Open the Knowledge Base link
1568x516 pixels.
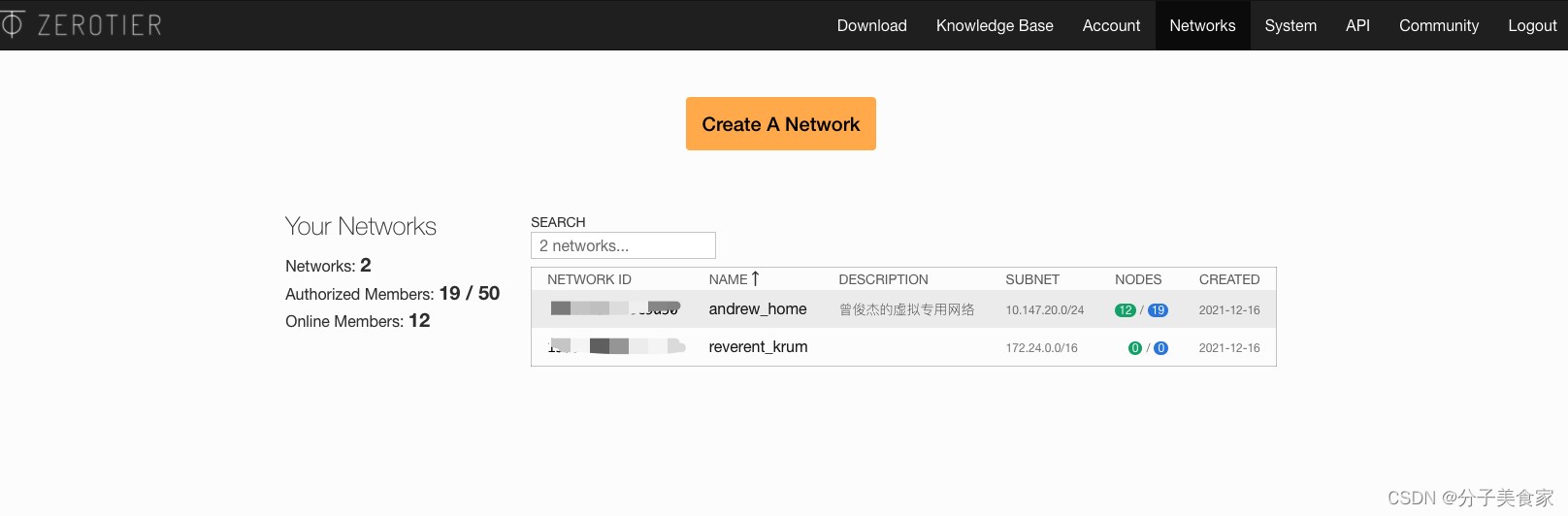pyautogui.click(x=995, y=25)
